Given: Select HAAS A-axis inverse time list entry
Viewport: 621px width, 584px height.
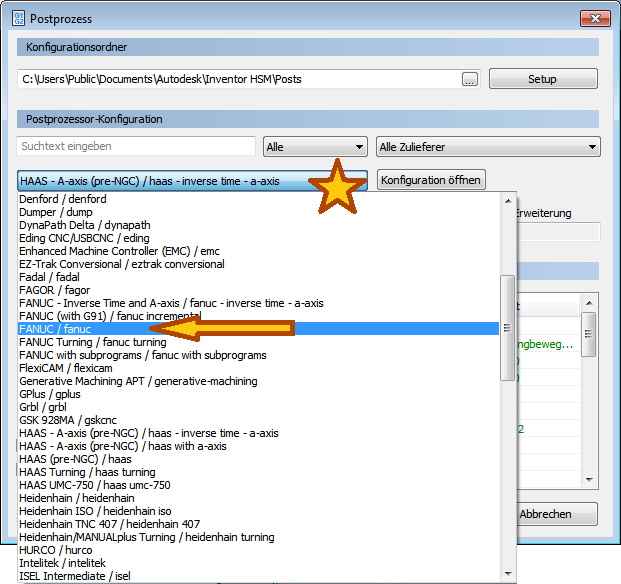Looking at the screenshot, I should click(258, 433).
